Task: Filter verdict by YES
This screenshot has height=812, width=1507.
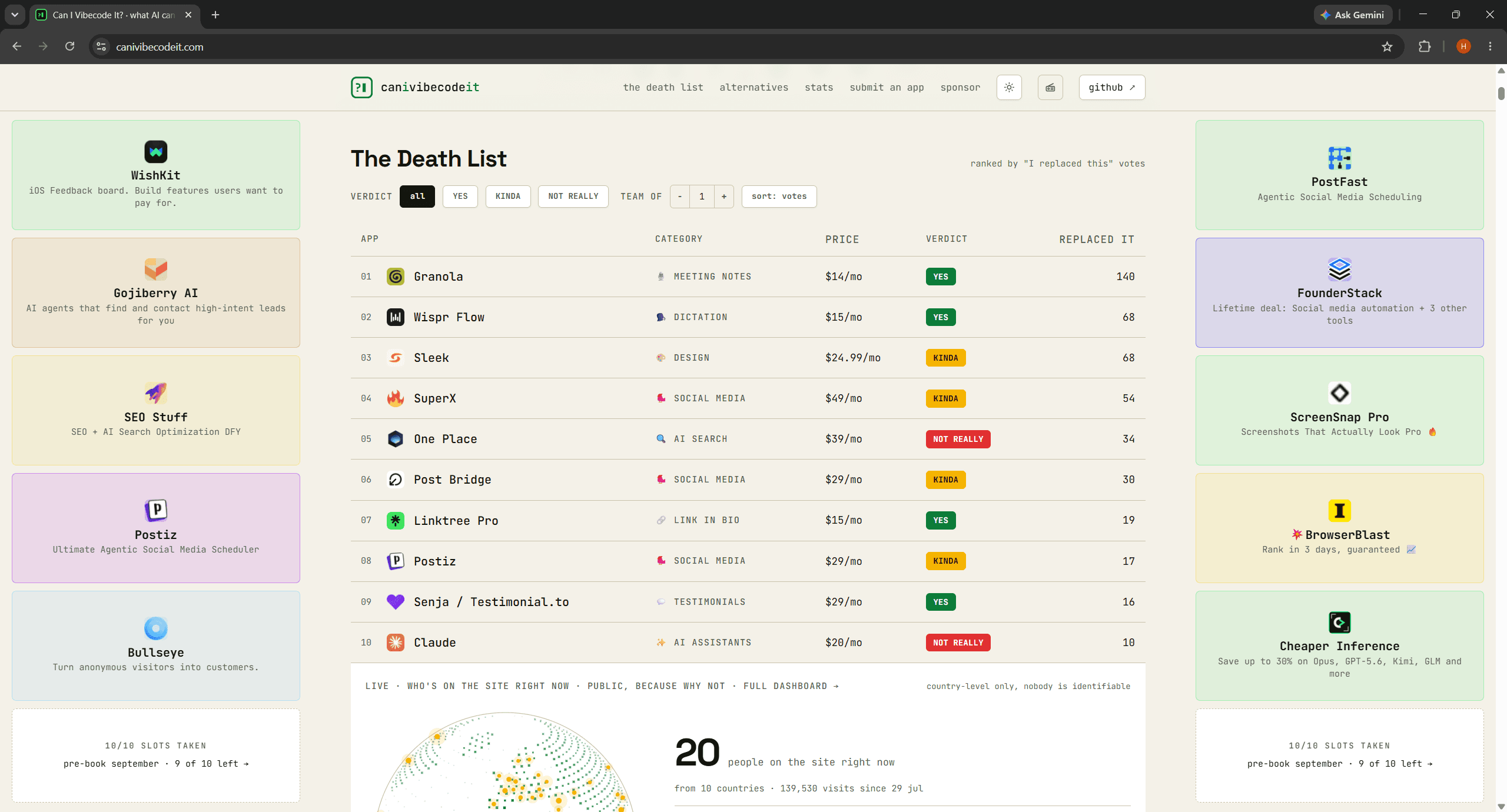Action: tap(460, 196)
